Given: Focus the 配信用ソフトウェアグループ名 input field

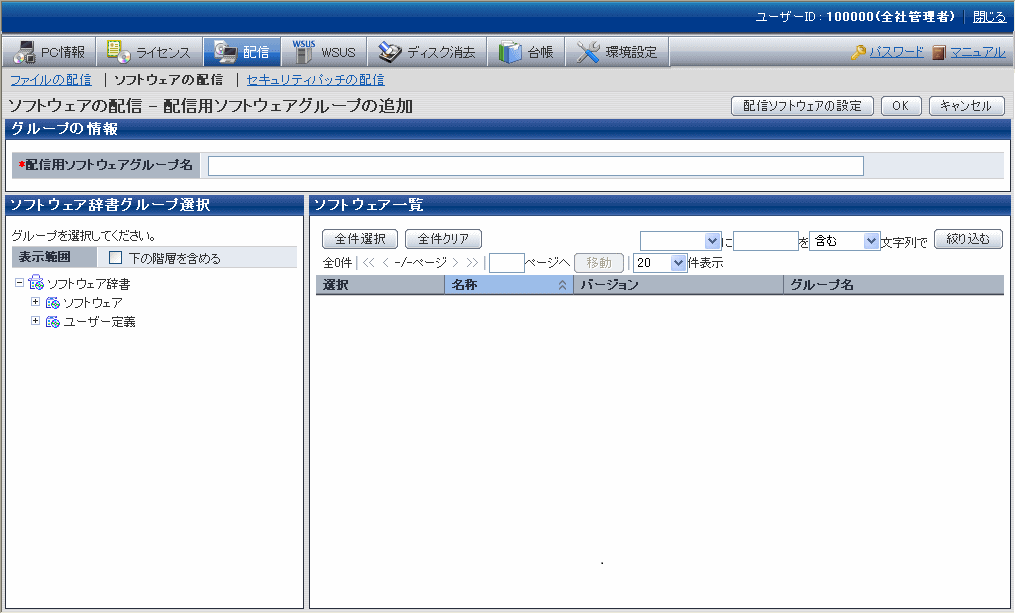Looking at the screenshot, I should click(535, 166).
